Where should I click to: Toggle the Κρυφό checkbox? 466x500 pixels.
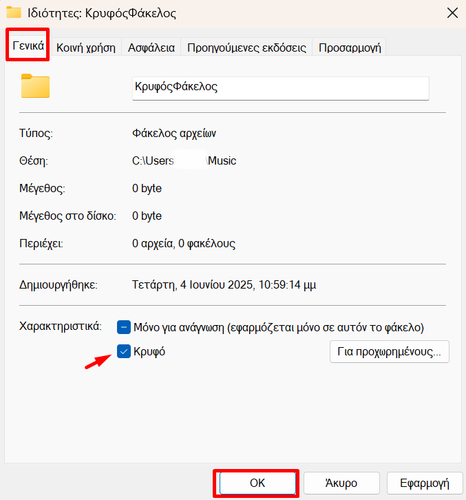pyautogui.click(x=124, y=351)
